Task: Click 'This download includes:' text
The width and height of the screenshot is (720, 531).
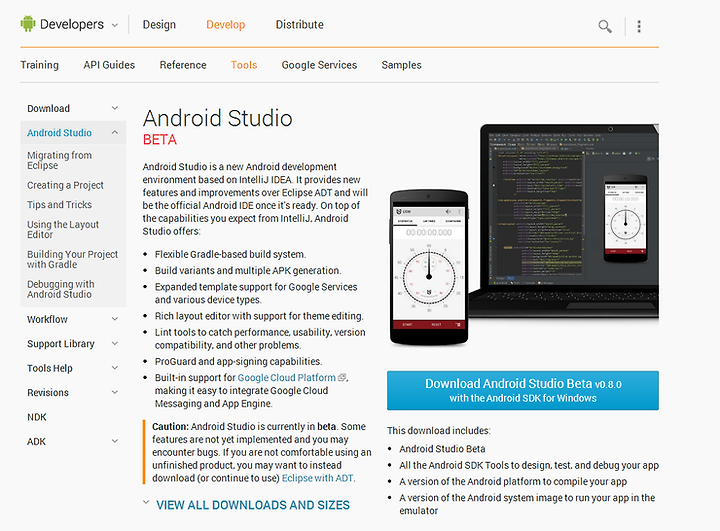Action: (x=439, y=430)
